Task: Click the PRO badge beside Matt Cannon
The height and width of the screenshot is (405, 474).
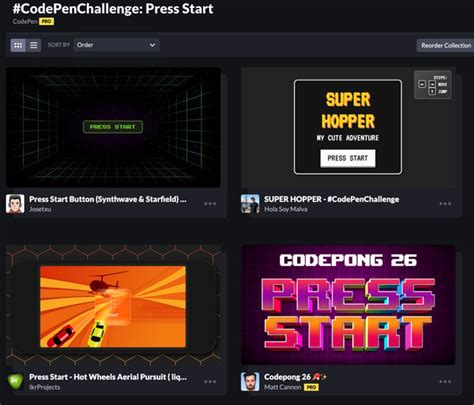Action: (x=311, y=387)
